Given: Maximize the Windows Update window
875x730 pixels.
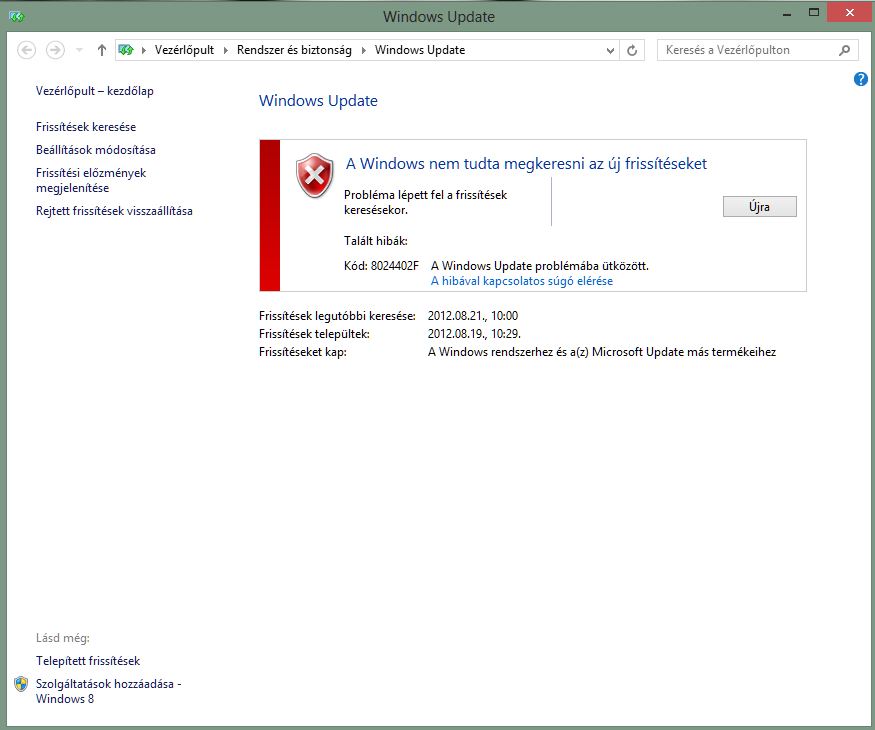Looking at the screenshot, I should click(x=814, y=12).
